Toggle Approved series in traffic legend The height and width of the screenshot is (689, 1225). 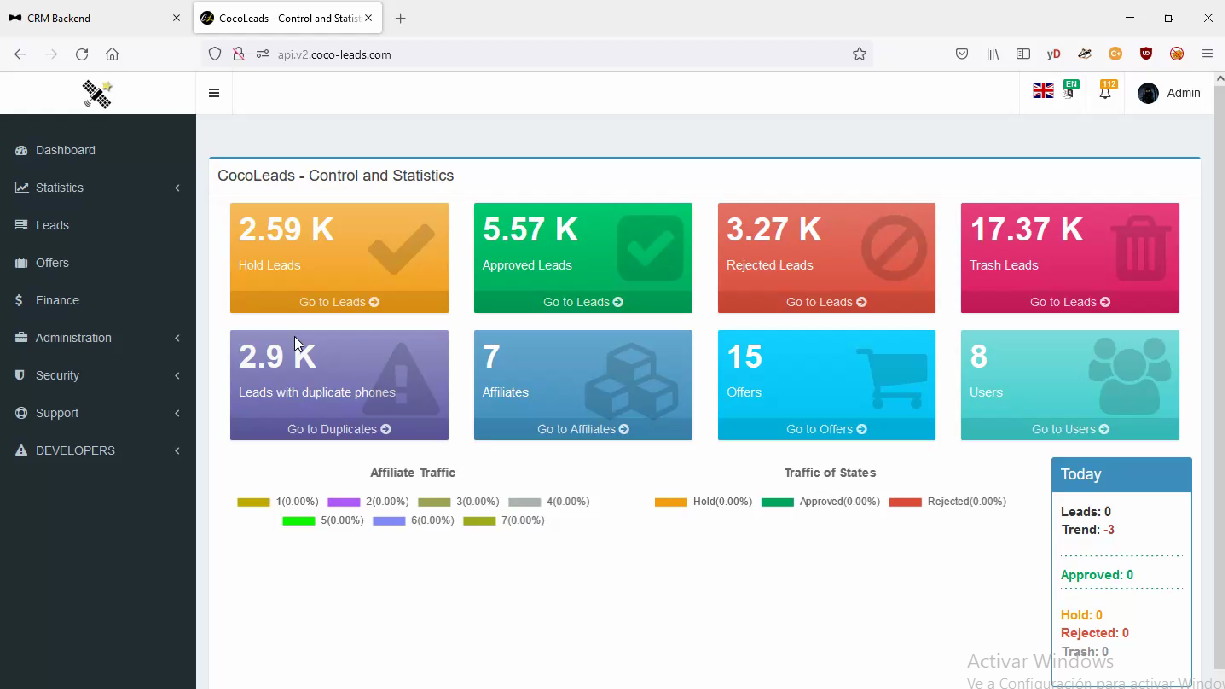(x=777, y=502)
